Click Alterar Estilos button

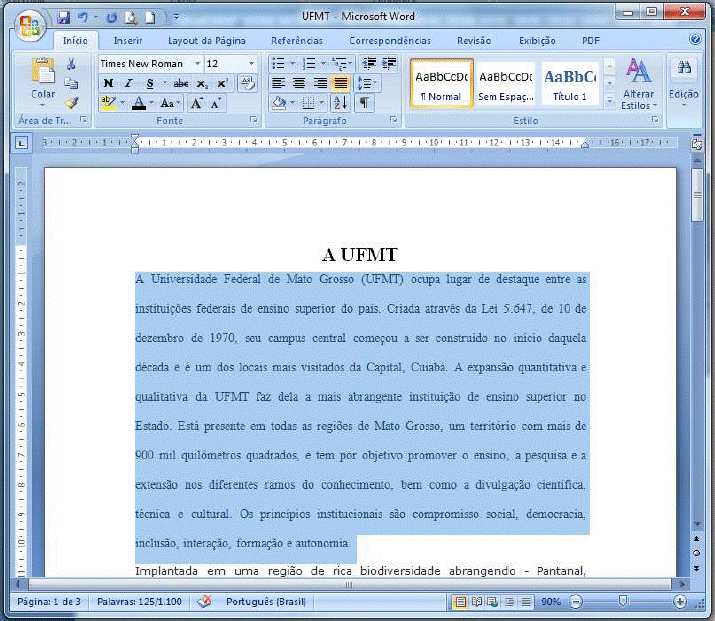click(638, 83)
